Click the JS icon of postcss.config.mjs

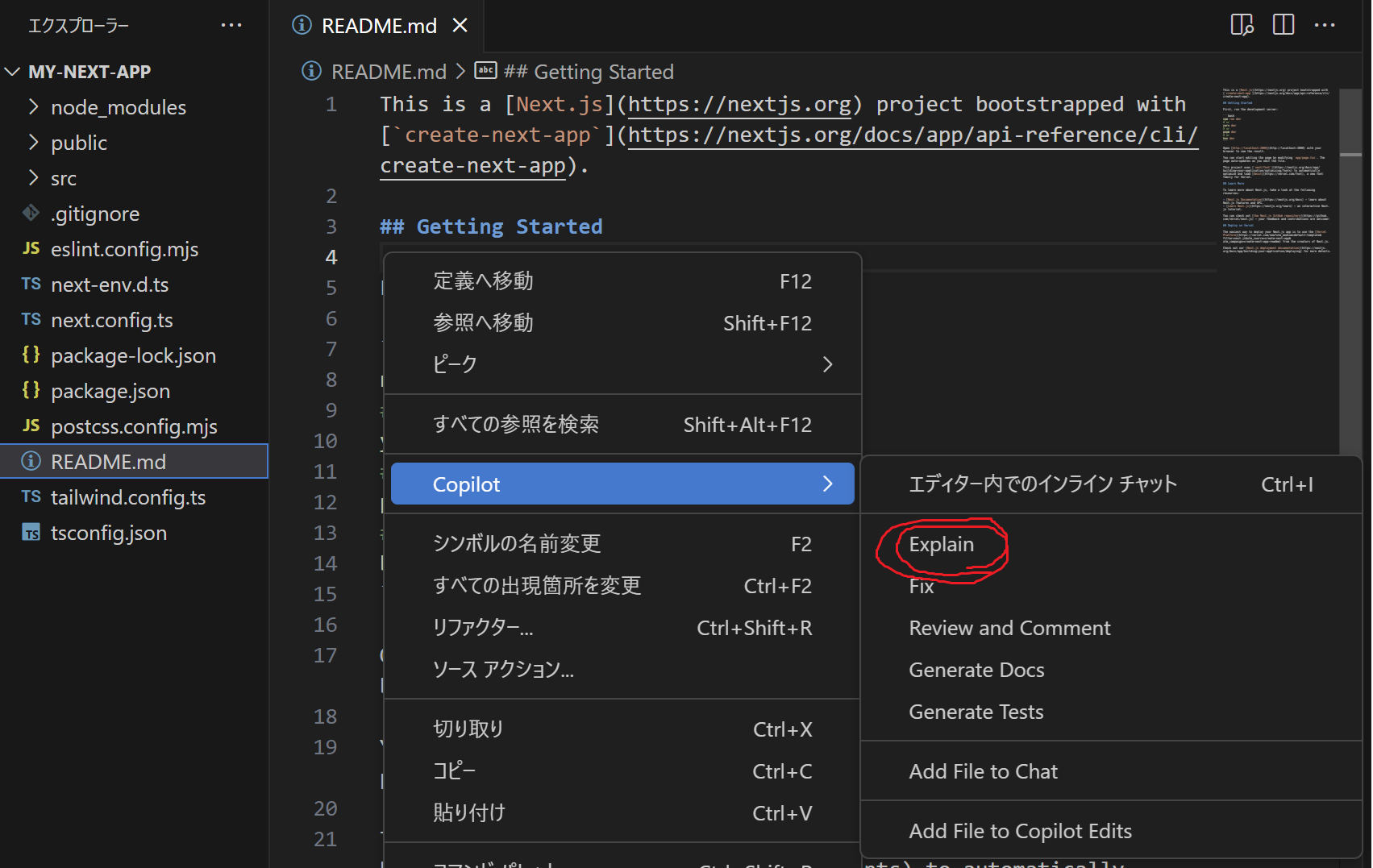coord(31,426)
